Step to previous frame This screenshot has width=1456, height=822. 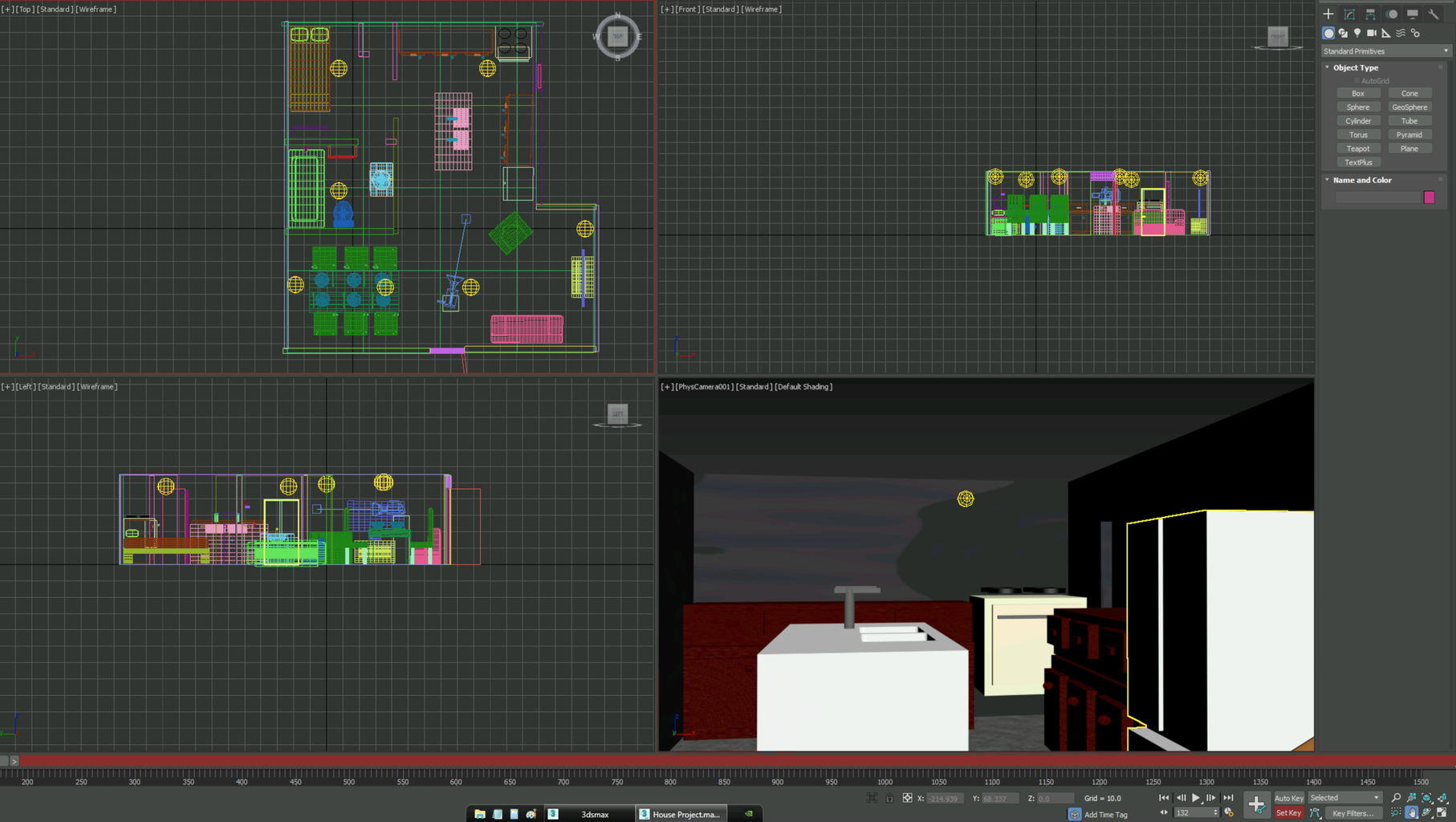point(1181,798)
